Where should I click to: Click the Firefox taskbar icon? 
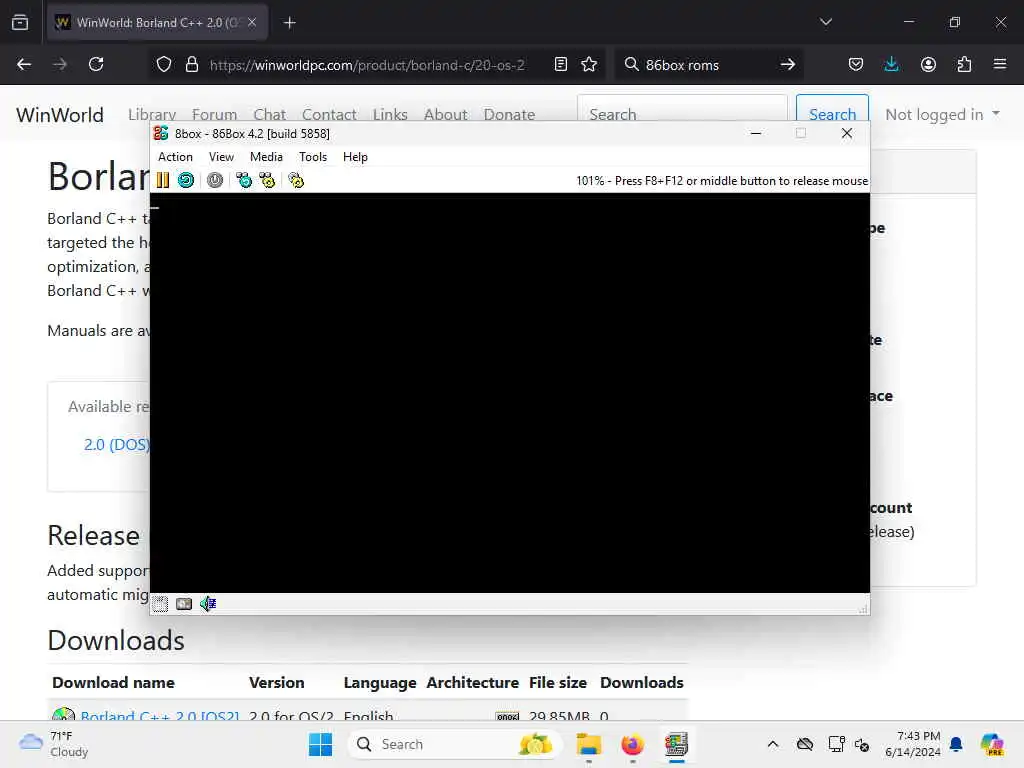(632, 744)
